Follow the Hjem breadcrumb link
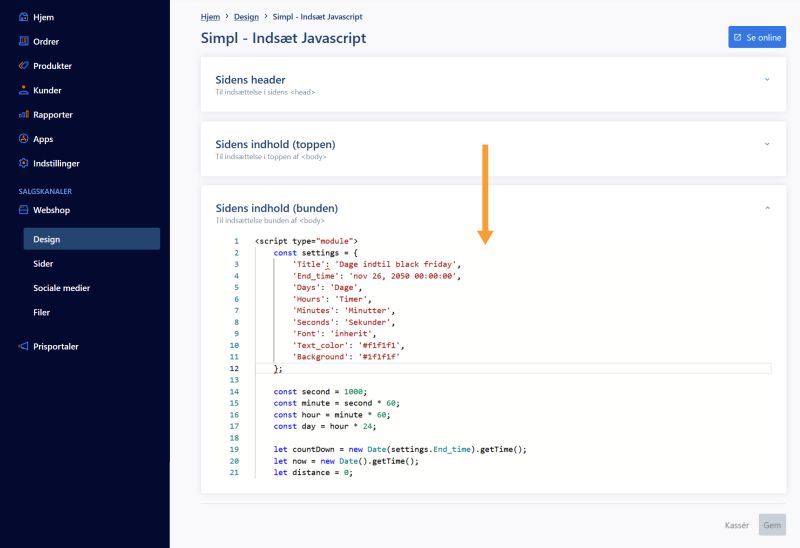 pyautogui.click(x=210, y=17)
